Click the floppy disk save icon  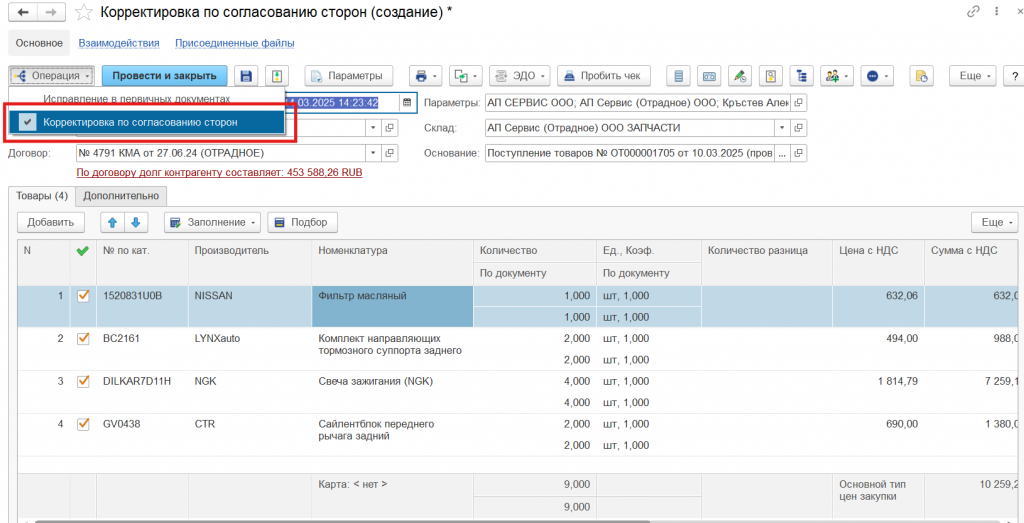[245, 76]
